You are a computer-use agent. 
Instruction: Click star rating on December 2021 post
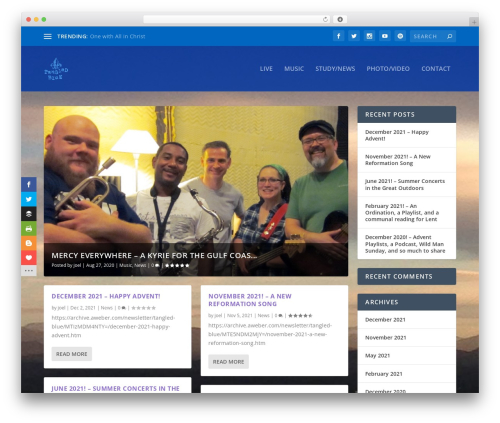[143, 308]
